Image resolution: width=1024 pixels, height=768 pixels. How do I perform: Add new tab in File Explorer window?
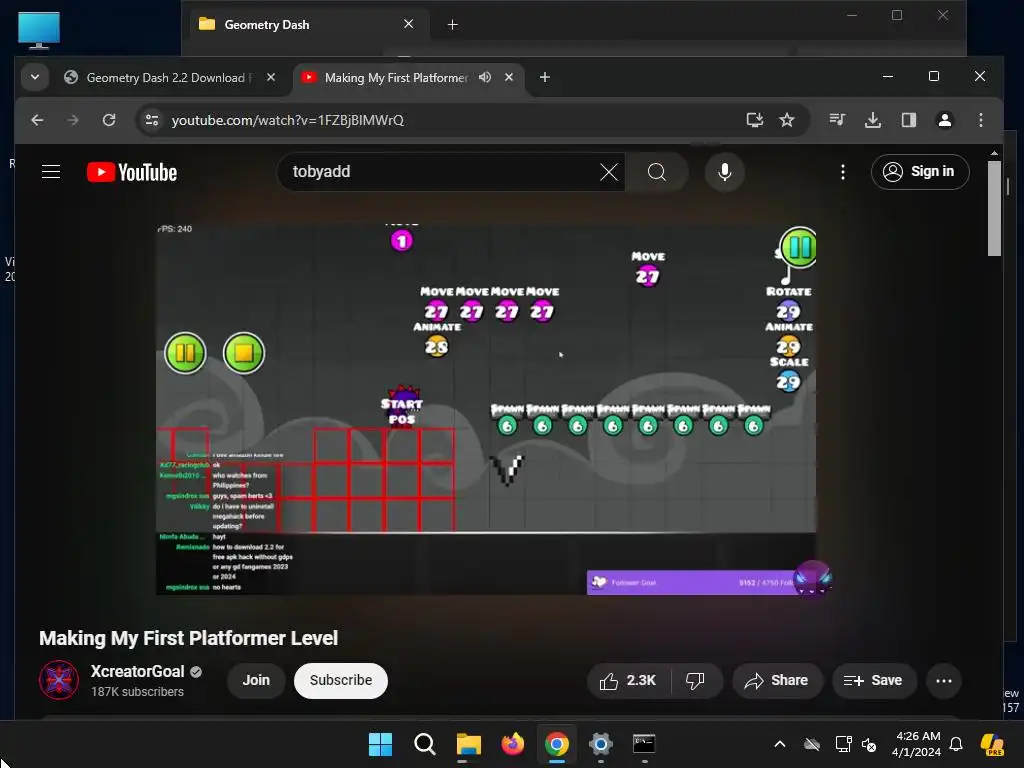453,25
